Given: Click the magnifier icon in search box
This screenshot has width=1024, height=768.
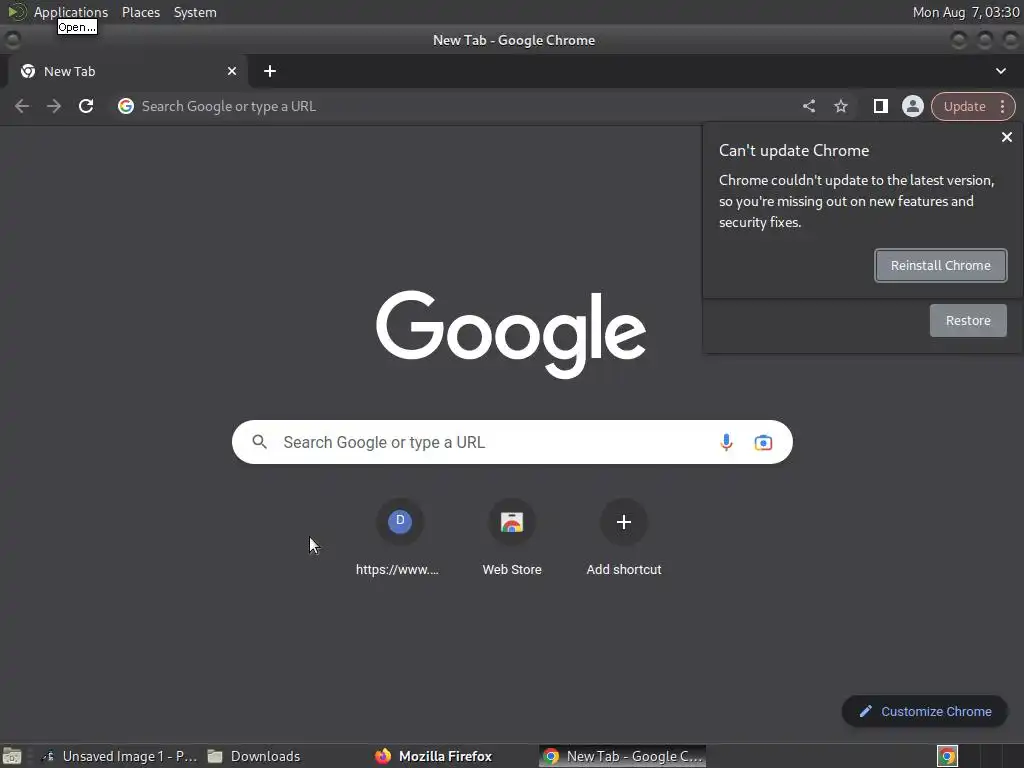Looking at the screenshot, I should tap(259, 442).
